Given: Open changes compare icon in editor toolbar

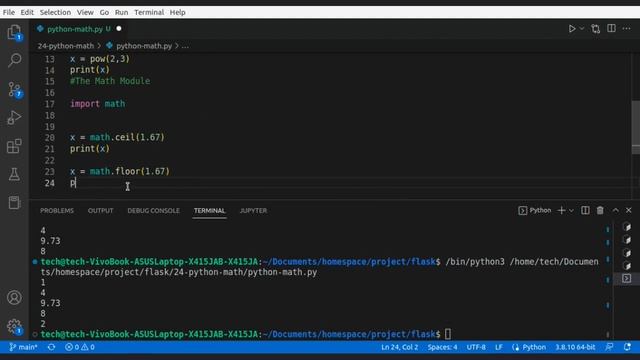Looking at the screenshot, I should tap(596, 29).
